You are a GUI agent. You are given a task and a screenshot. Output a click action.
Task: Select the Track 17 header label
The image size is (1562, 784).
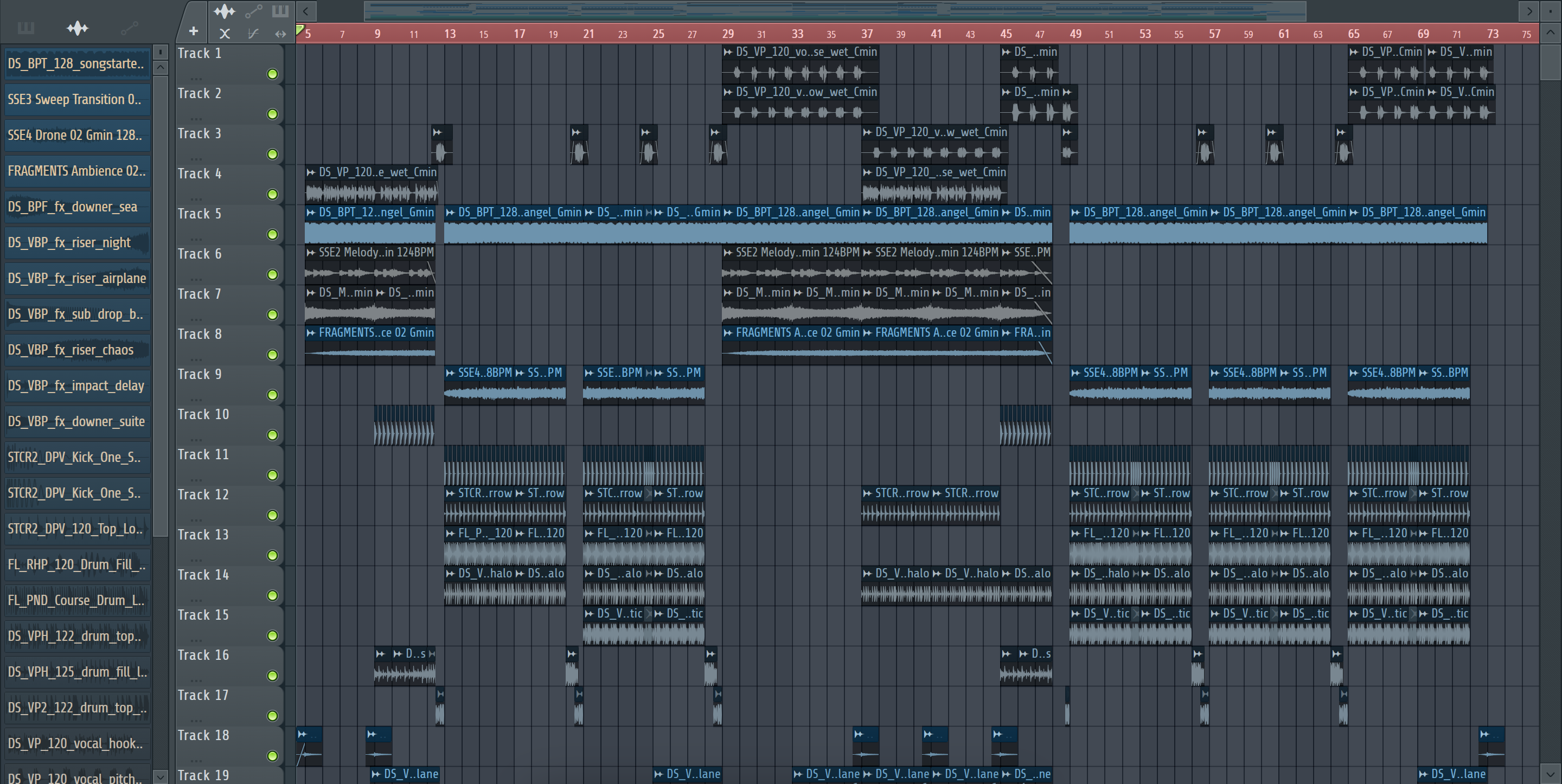(203, 695)
